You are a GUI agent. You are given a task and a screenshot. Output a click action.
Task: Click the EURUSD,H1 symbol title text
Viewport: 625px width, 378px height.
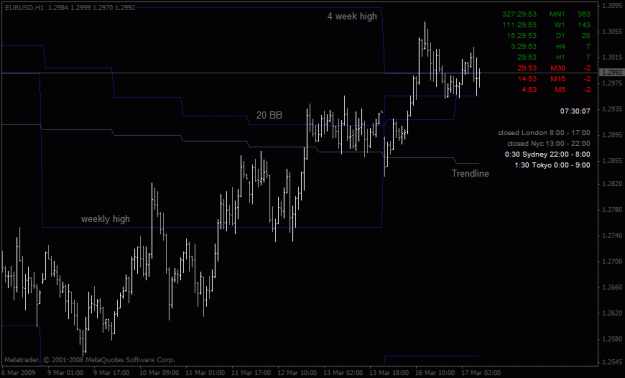click(24, 8)
